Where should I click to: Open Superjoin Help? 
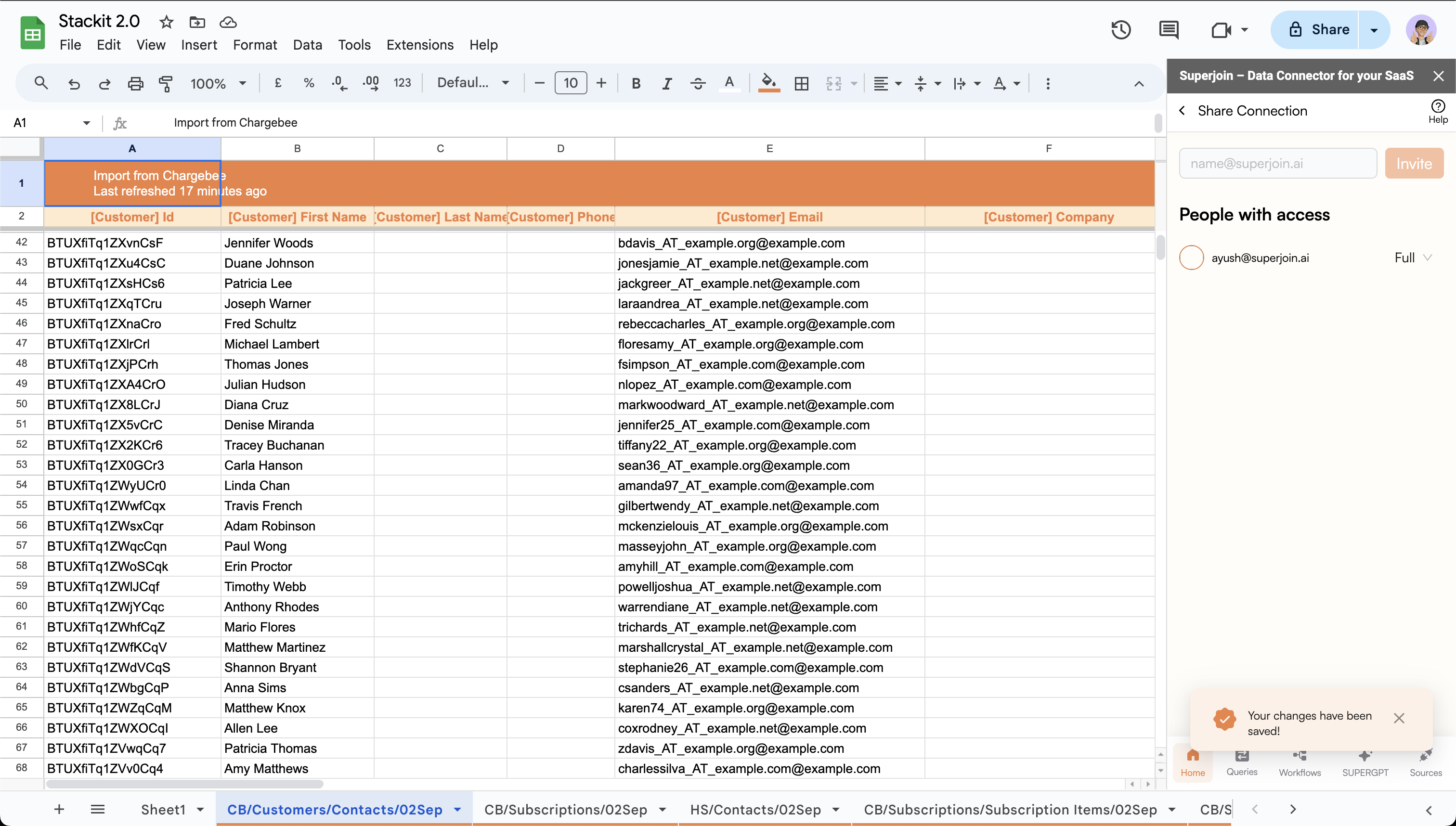pos(1438,111)
